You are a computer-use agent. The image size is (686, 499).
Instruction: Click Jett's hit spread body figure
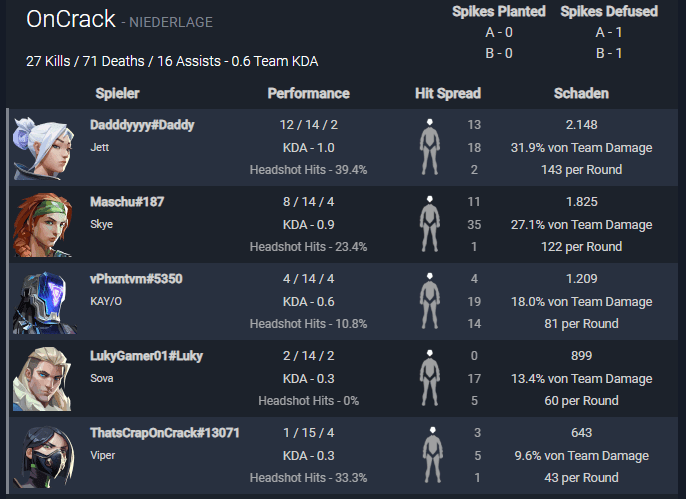pyautogui.click(x=430, y=147)
